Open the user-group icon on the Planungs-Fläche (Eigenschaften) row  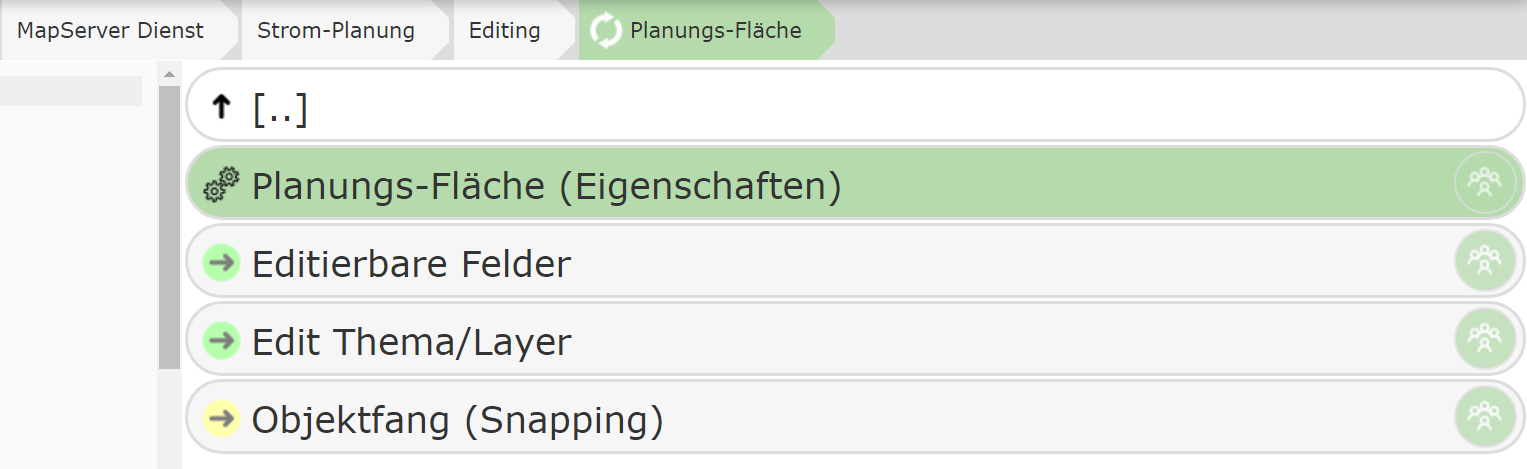(x=1485, y=184)
